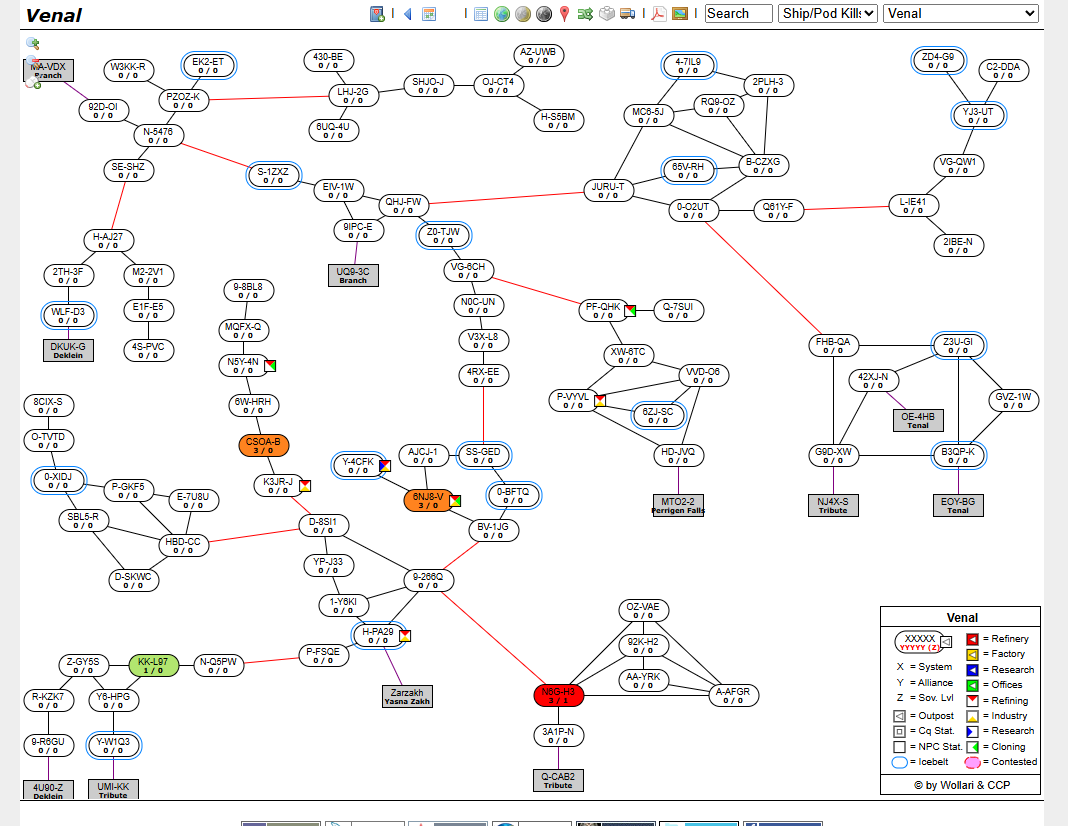Open adjacent region node Q-CAB2 Tribute

[x=558, y=780]
